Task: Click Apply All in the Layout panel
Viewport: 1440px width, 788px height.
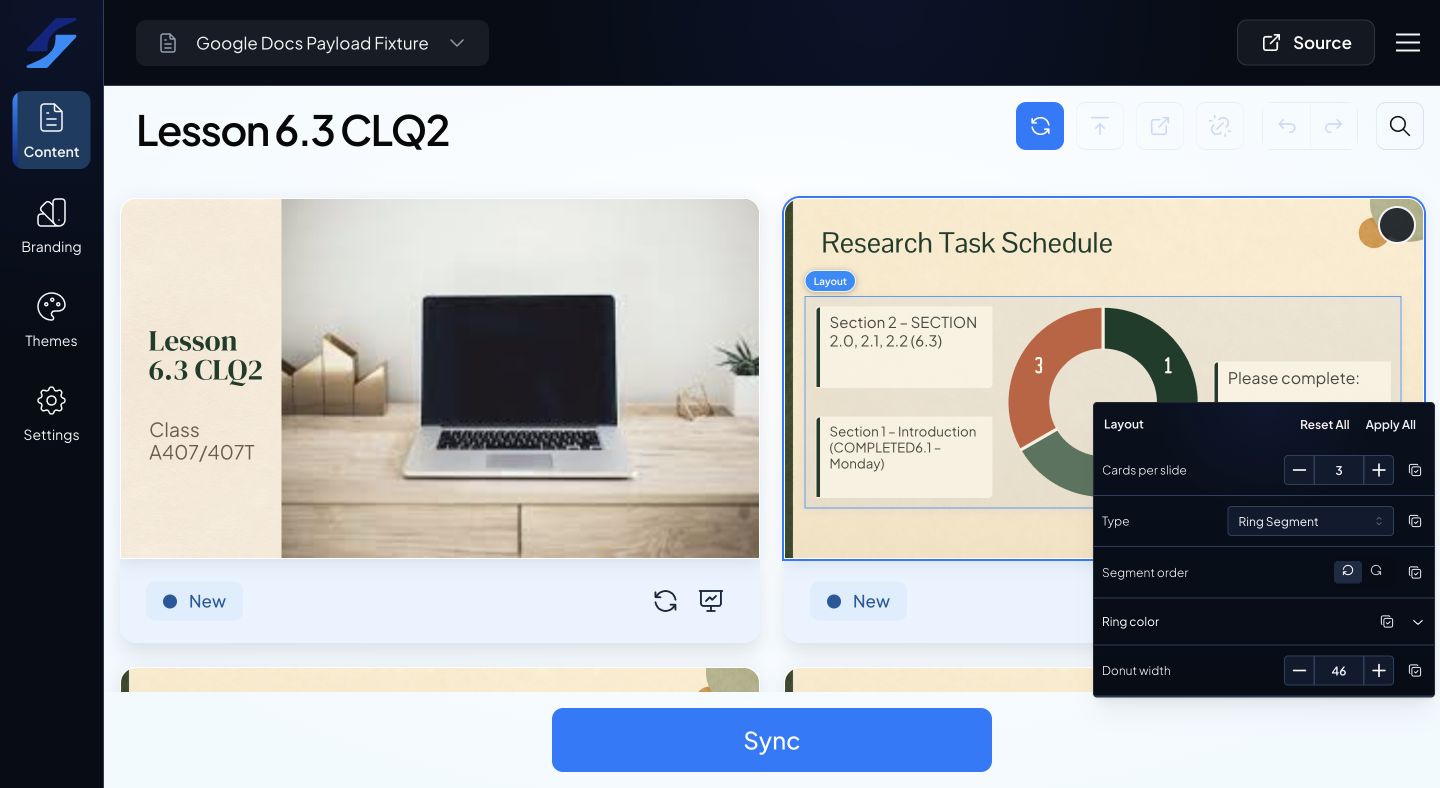Action: coord(1391,425)
